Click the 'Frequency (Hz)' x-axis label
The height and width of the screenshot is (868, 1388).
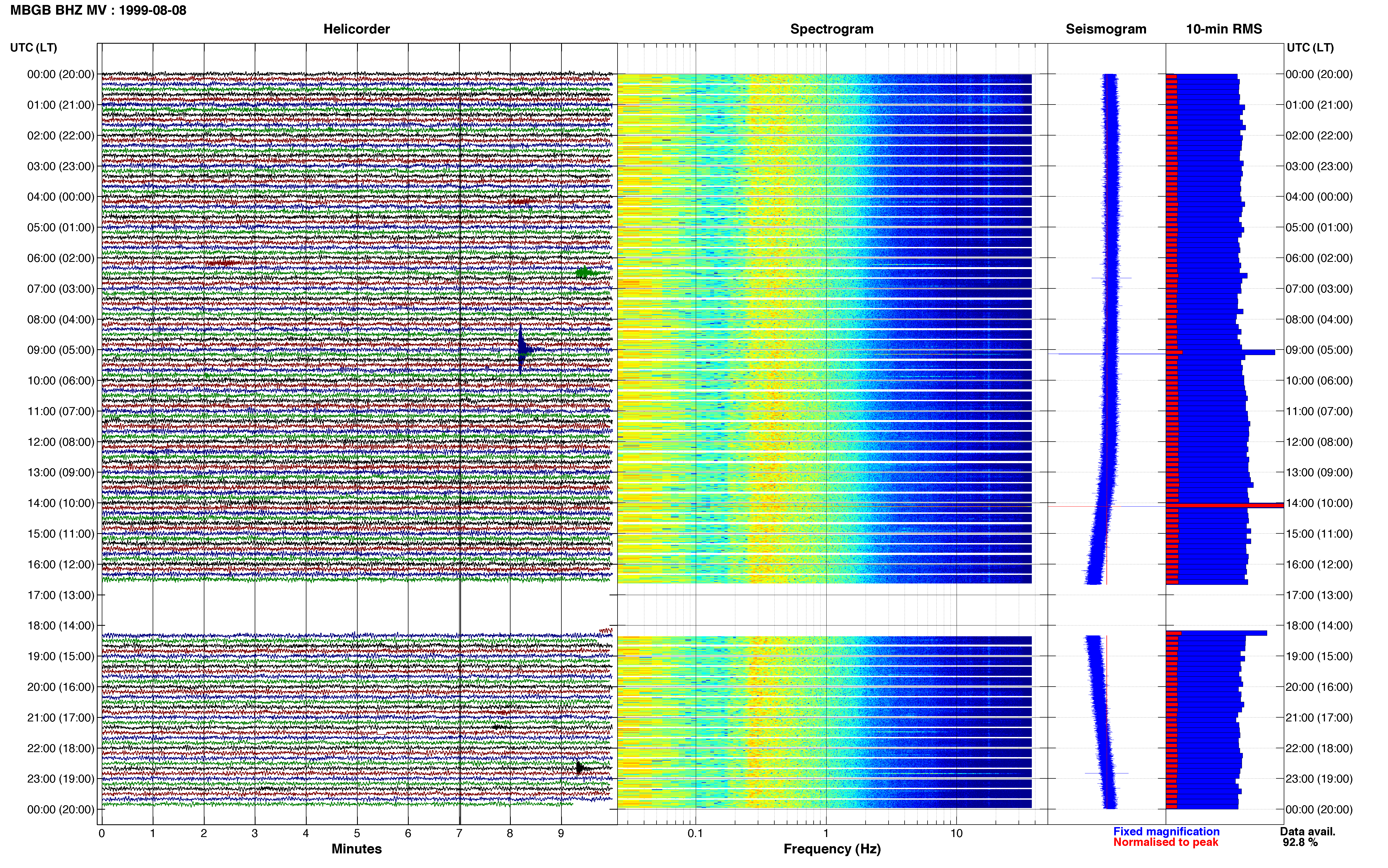tap(832, 849)
